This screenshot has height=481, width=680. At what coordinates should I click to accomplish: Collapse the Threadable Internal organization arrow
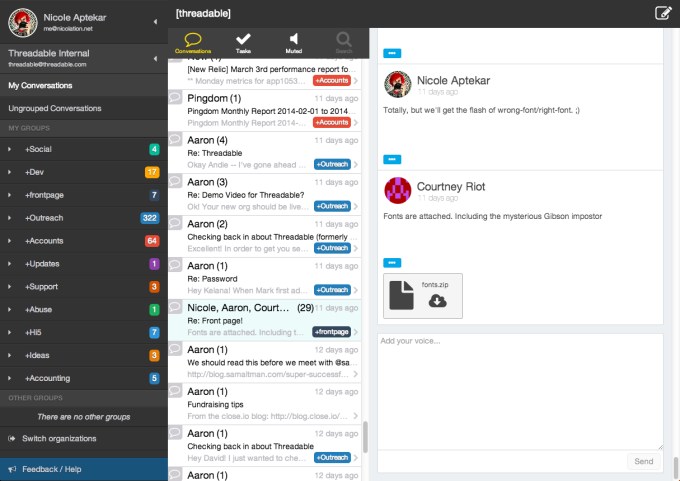(x=155, y=59)
